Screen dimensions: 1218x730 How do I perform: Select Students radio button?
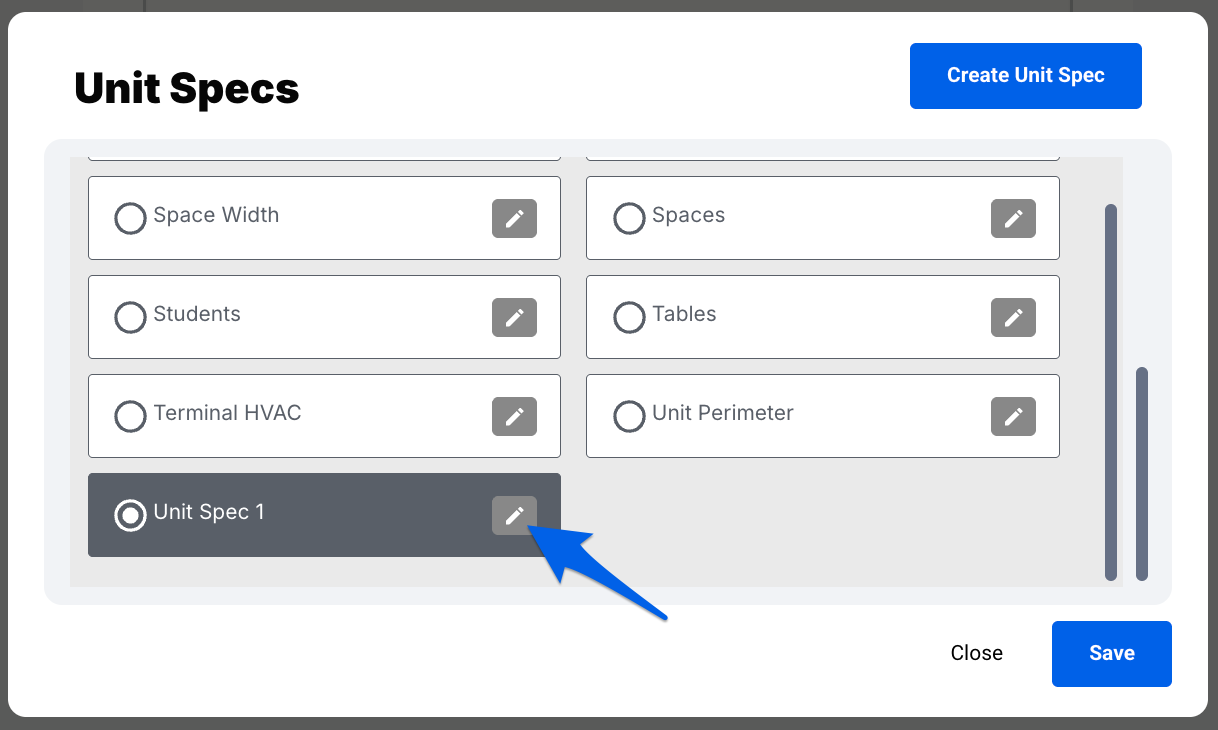130,318
